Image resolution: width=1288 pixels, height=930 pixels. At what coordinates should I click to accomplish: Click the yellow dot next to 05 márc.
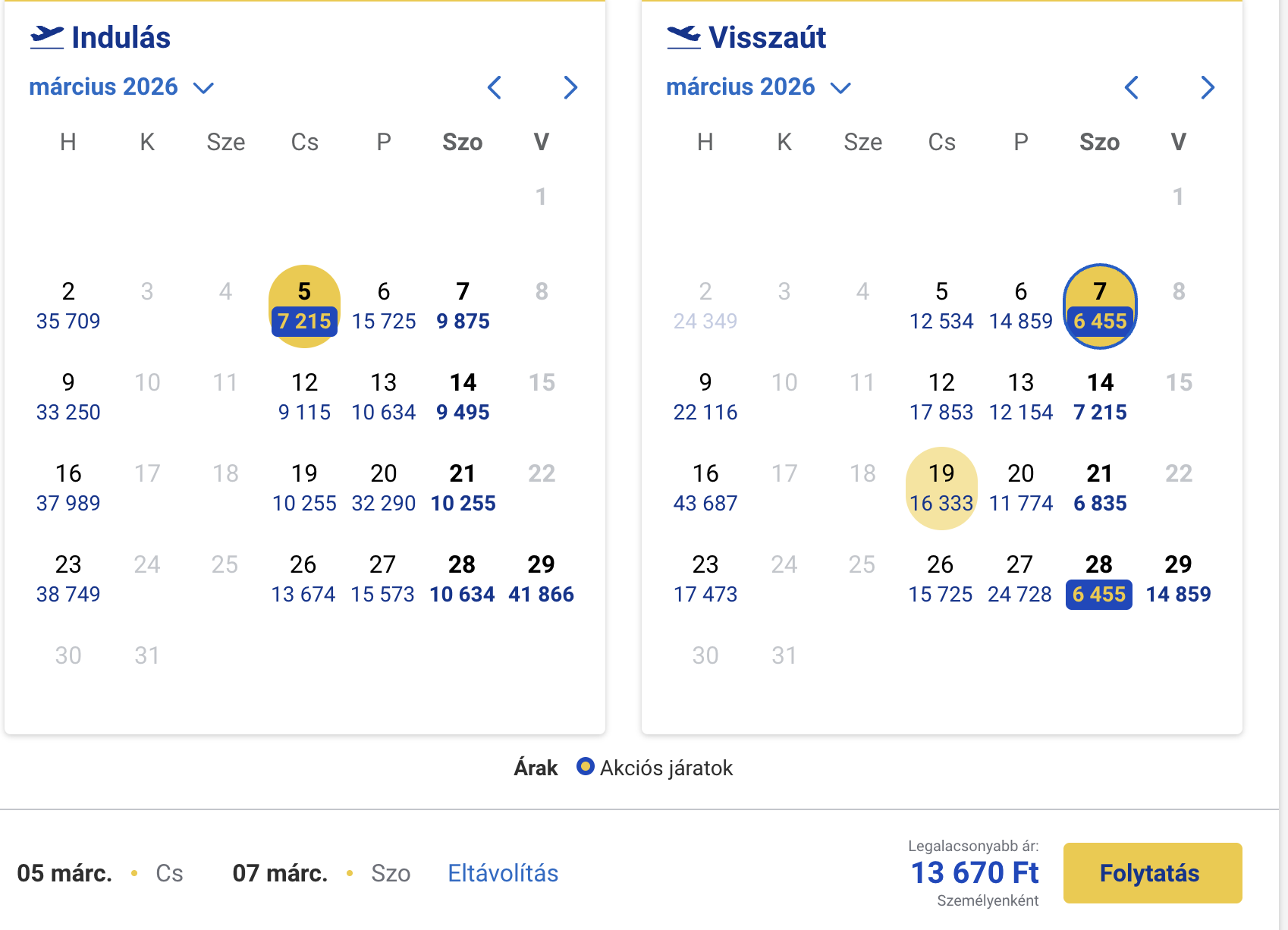tap(134, 873)
